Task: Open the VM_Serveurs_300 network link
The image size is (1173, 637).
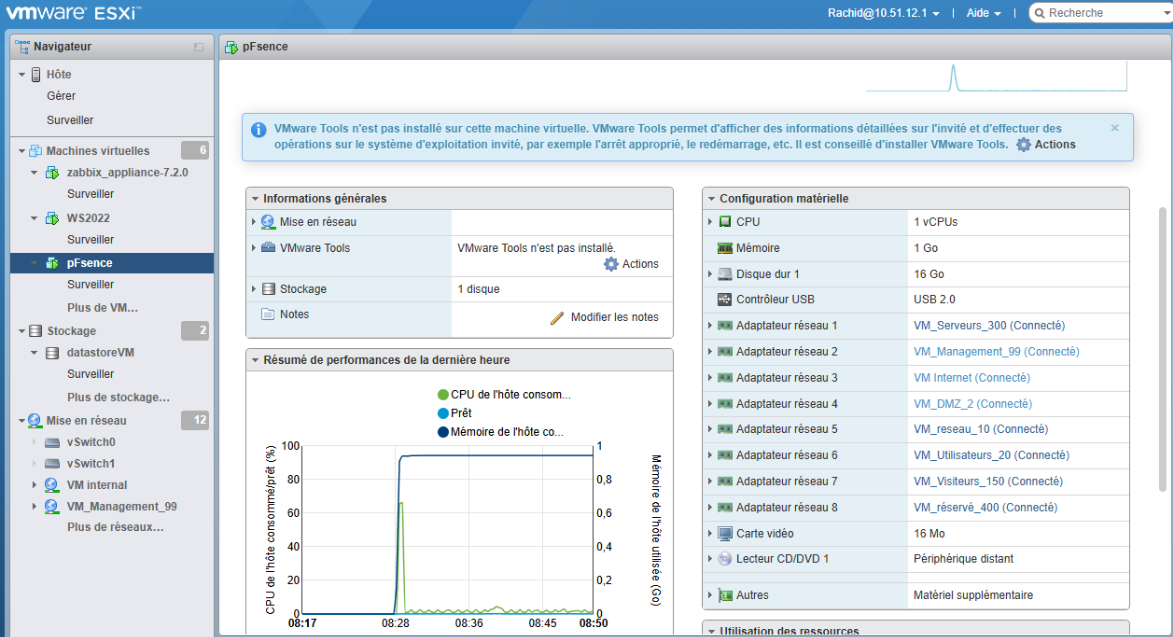Action: [989, 326]
